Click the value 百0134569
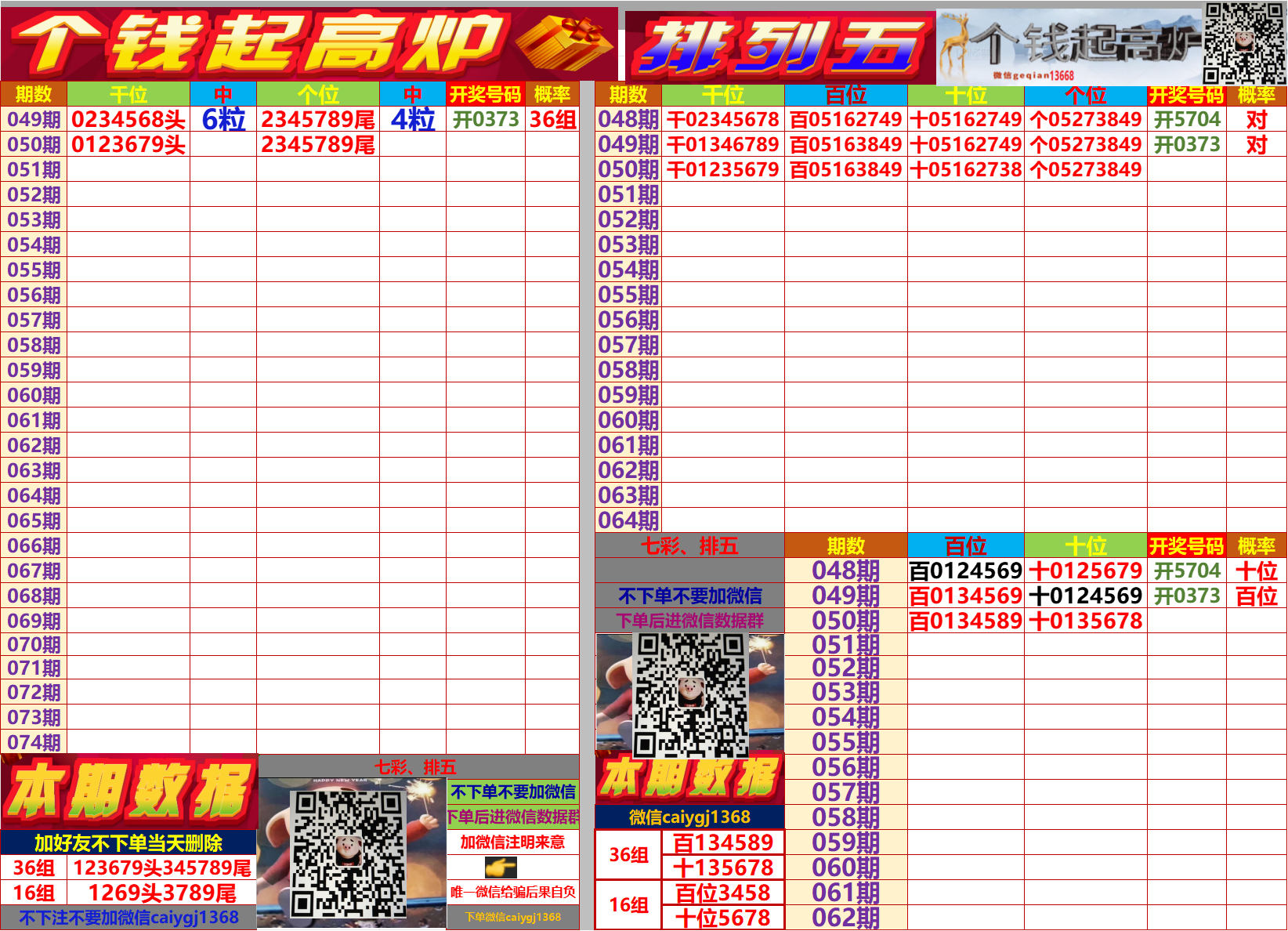 click(966, 596)
